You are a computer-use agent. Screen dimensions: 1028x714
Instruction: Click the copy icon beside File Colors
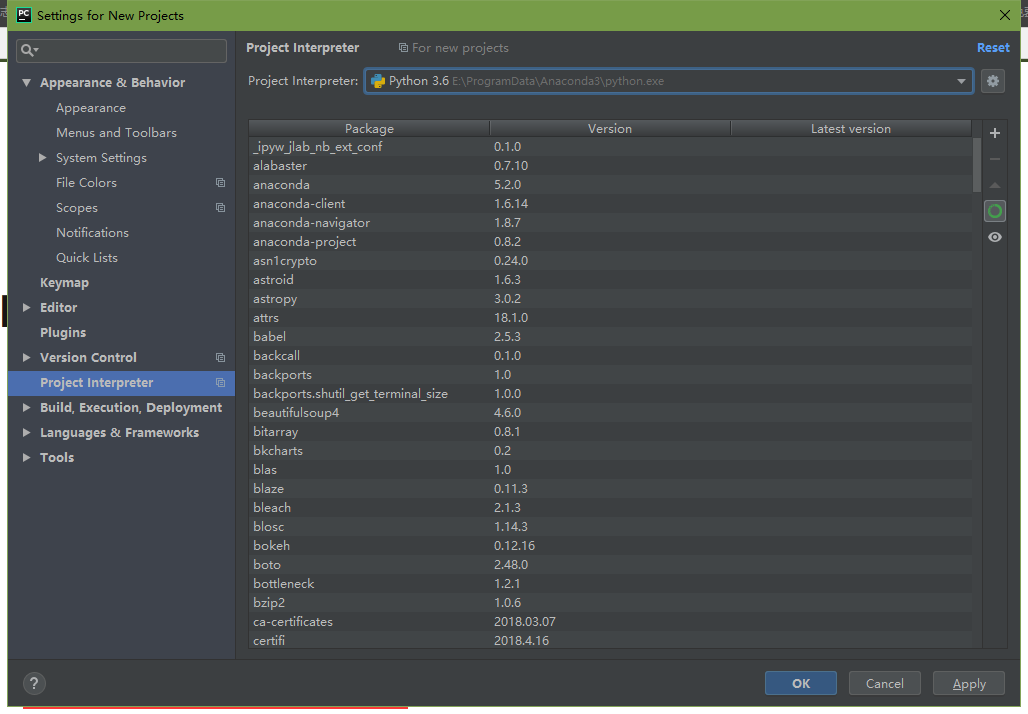[x=220, y=183]
